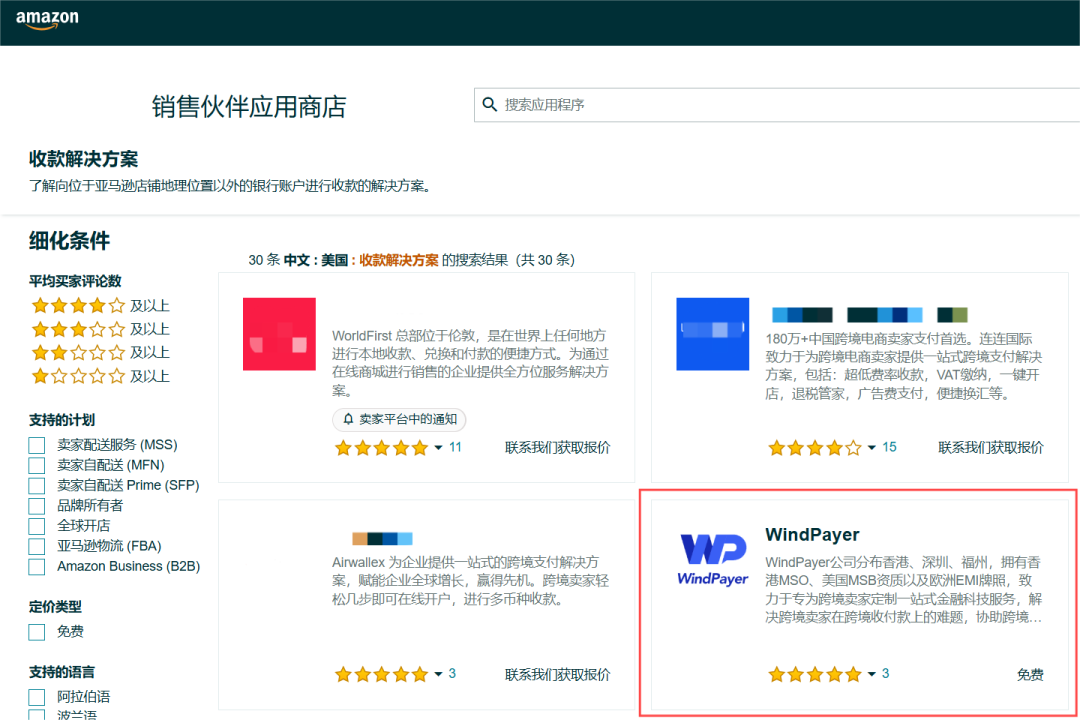Click 联系我们获取报价 on Airwallex card
The height and width of the screenshot is (720, 1080).
(557, 675)
